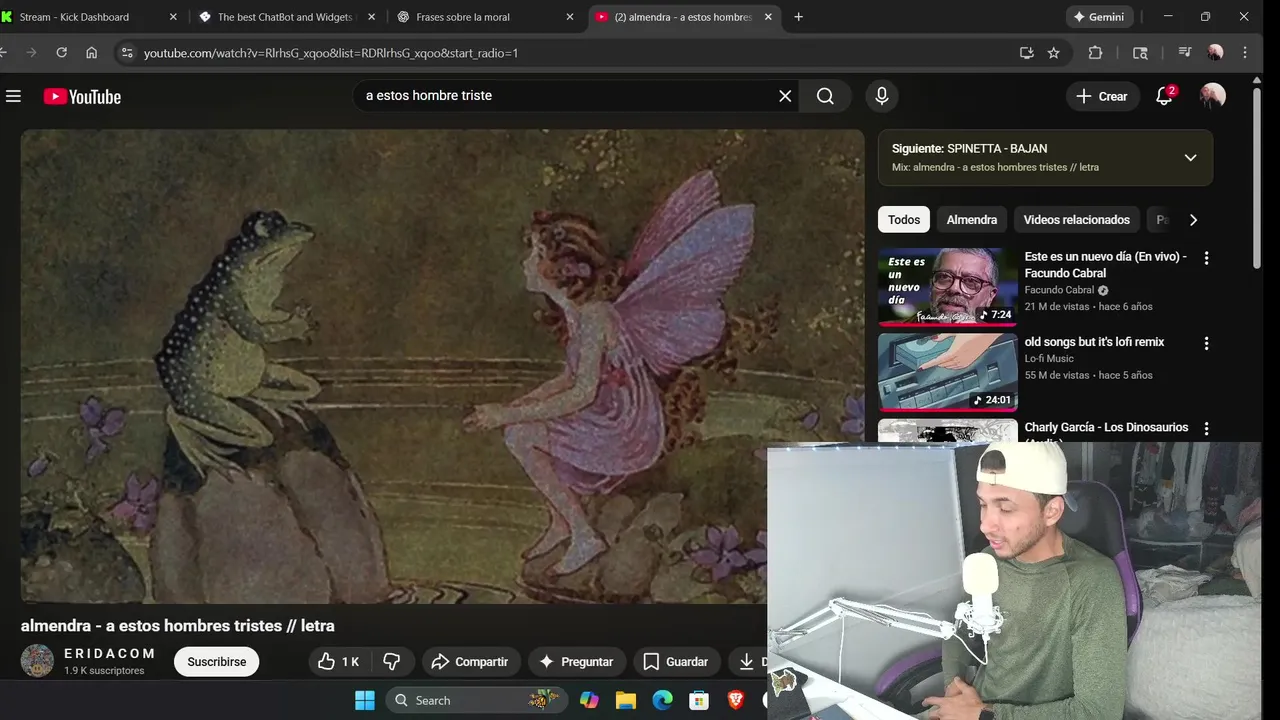Close the Kick Dashboard tab

click(173, 17)
